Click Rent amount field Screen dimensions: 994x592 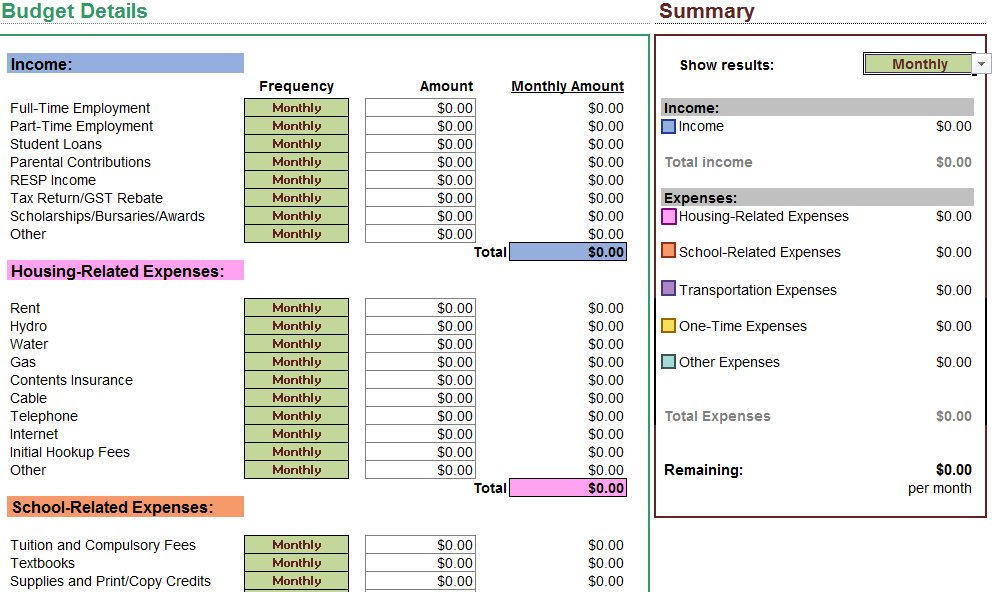420,307
